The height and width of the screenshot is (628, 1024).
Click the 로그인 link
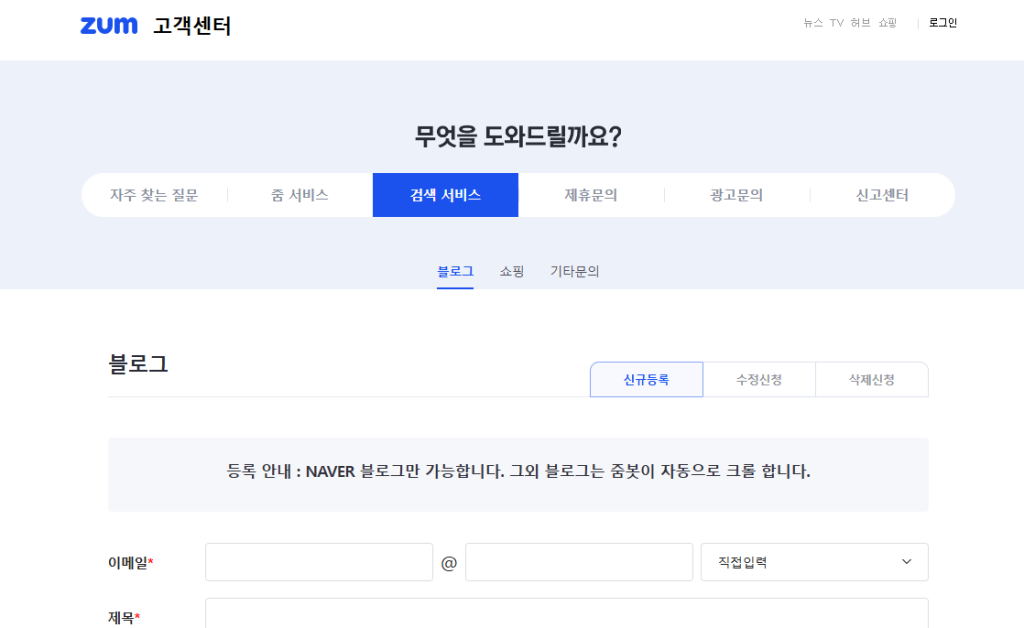click(x=943, y=23)
